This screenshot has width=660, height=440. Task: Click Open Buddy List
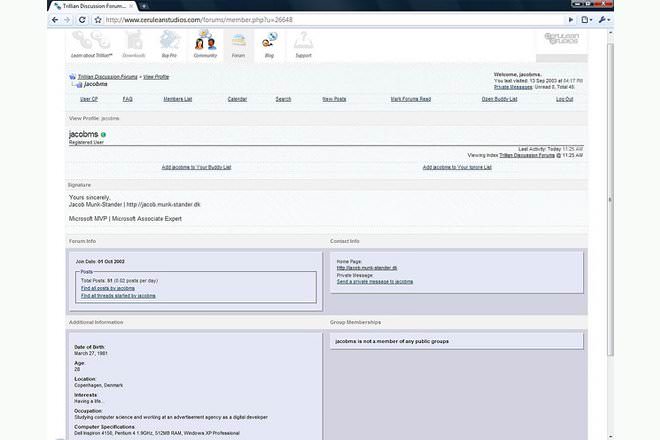[499, 99]
